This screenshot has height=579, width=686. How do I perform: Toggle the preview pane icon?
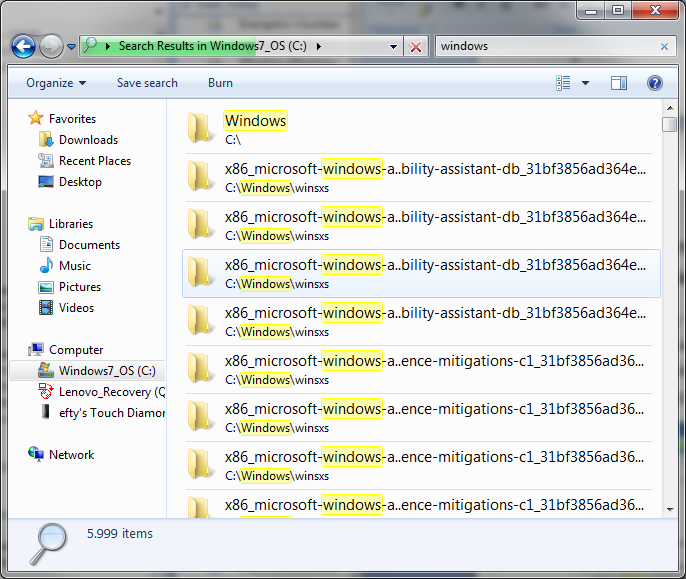[x=619, y=83]
